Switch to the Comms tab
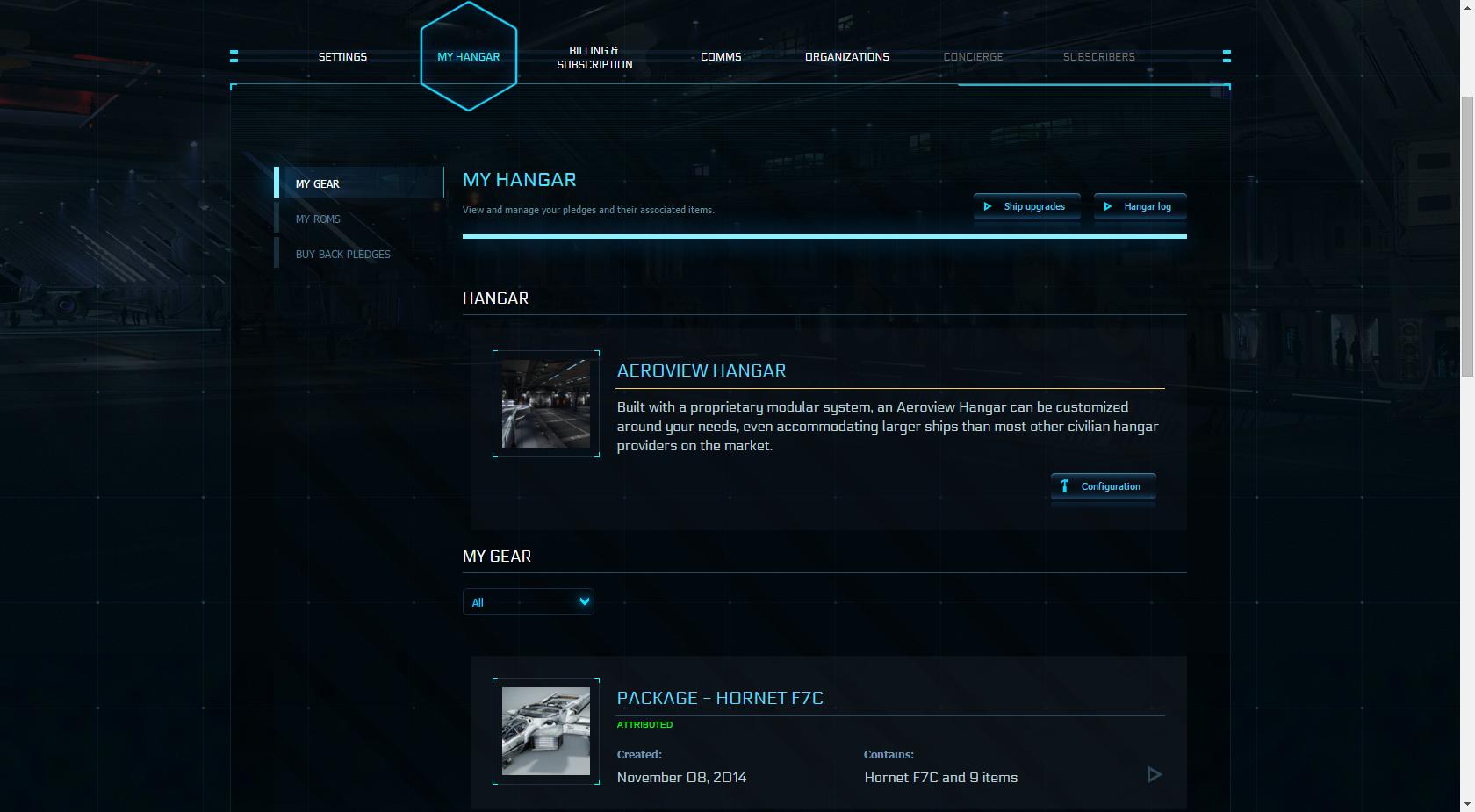Viewport: 1475px width, 812px height. click(721, 57)
